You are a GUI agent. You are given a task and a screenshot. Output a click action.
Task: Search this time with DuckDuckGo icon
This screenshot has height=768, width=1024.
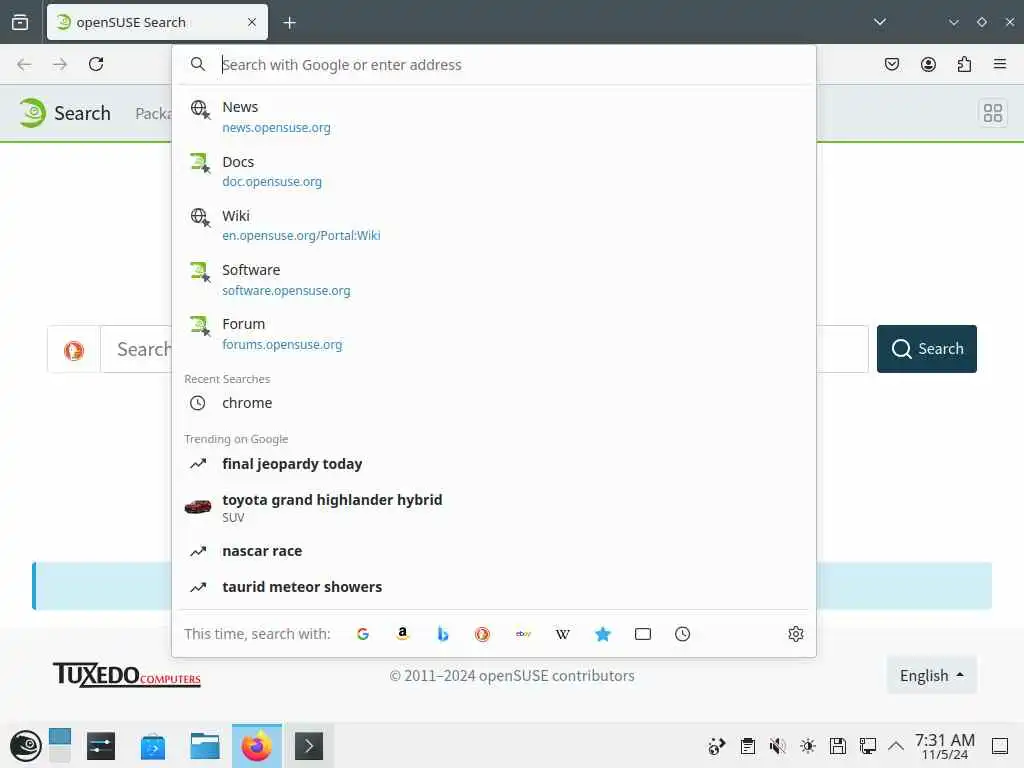pos(483,634)
